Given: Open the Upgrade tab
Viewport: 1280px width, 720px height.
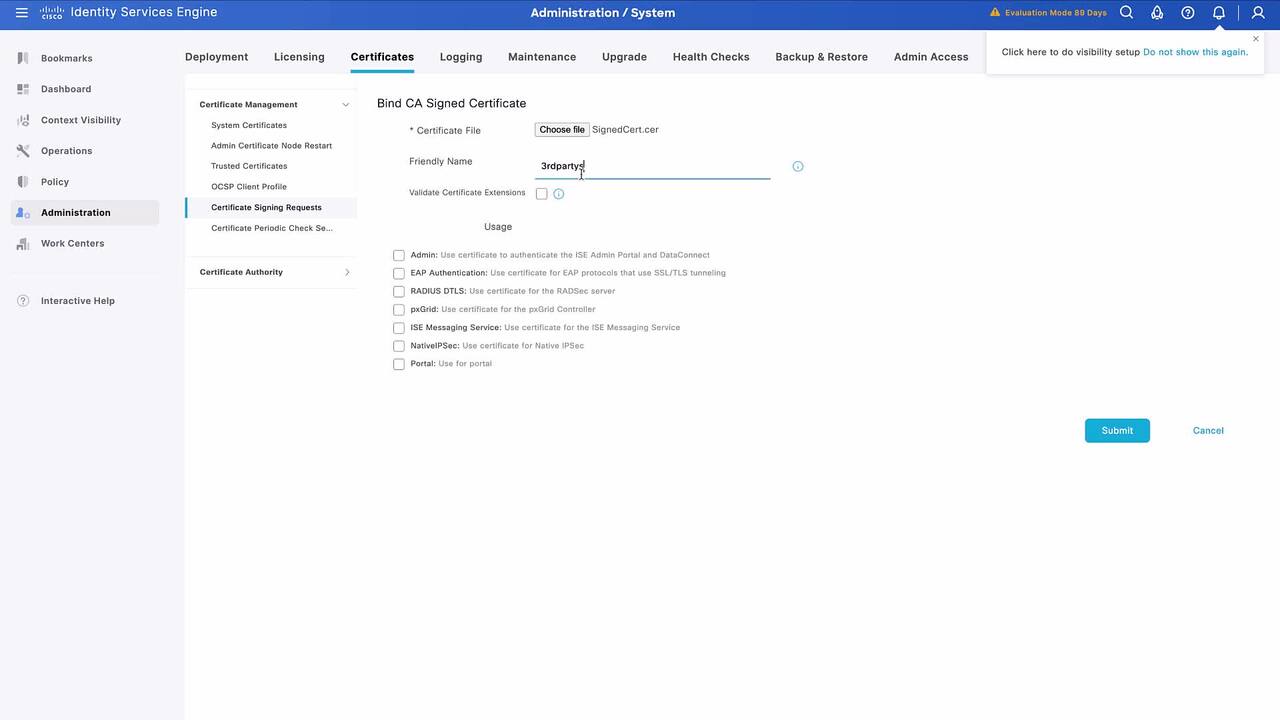Looking at the screenshot, I should 624,57.
